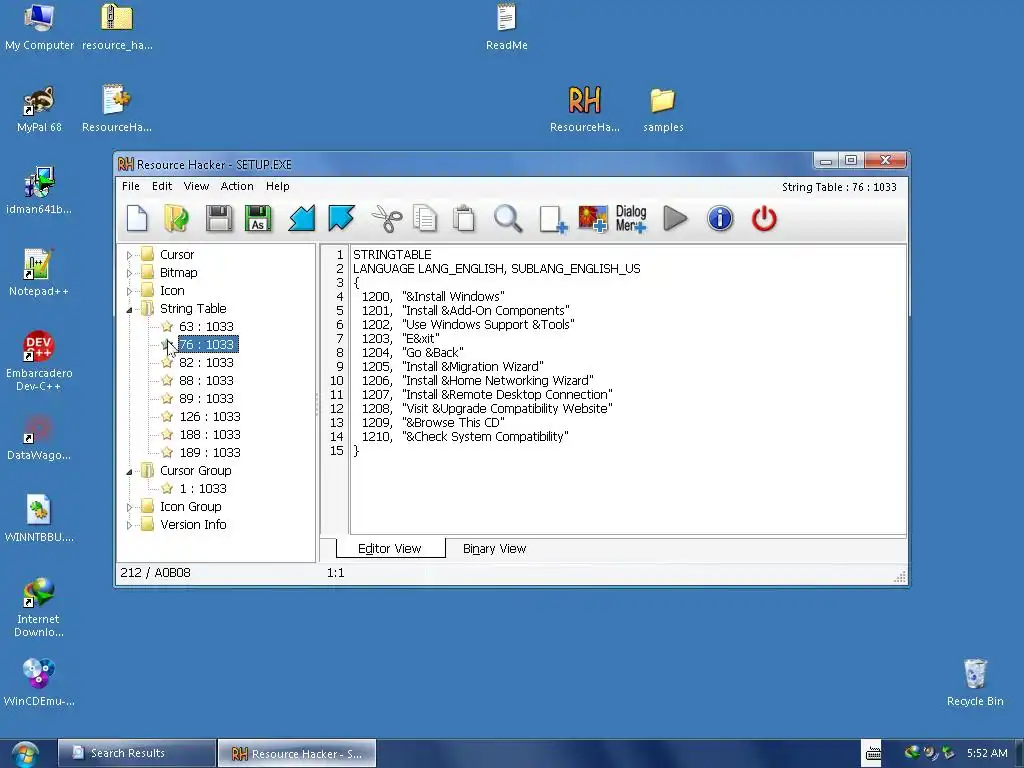
Task: Click the New blank script toolbar icon
Action: tap(137, 218)
